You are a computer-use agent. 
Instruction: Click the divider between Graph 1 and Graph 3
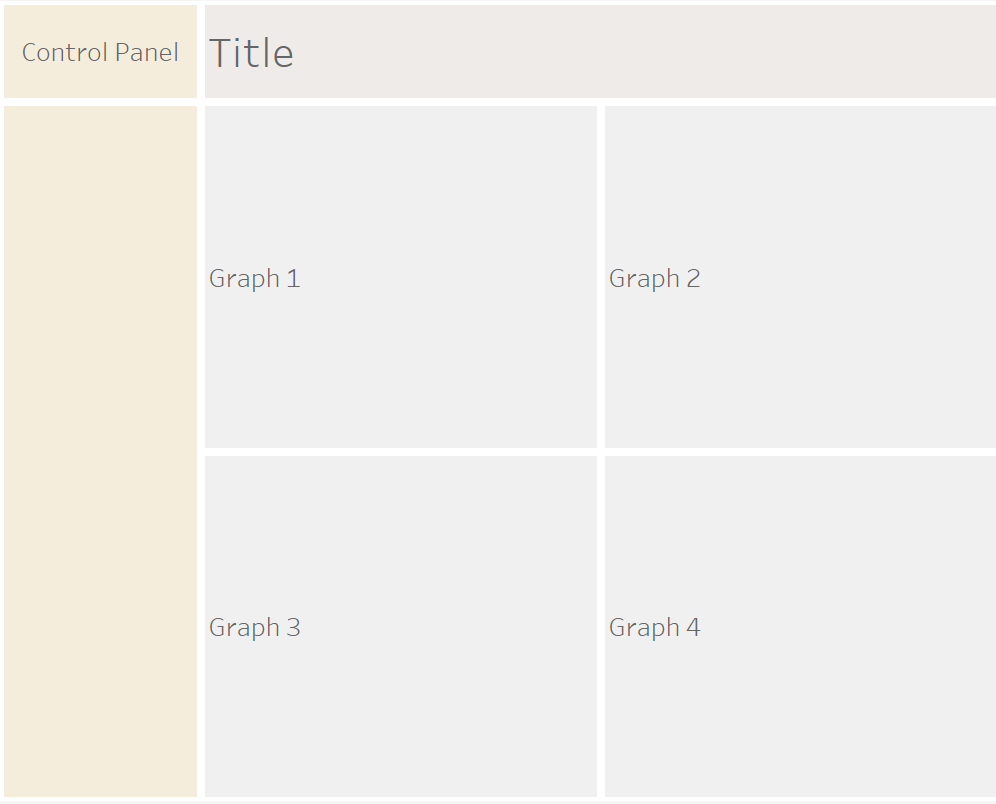pos(400,452)
